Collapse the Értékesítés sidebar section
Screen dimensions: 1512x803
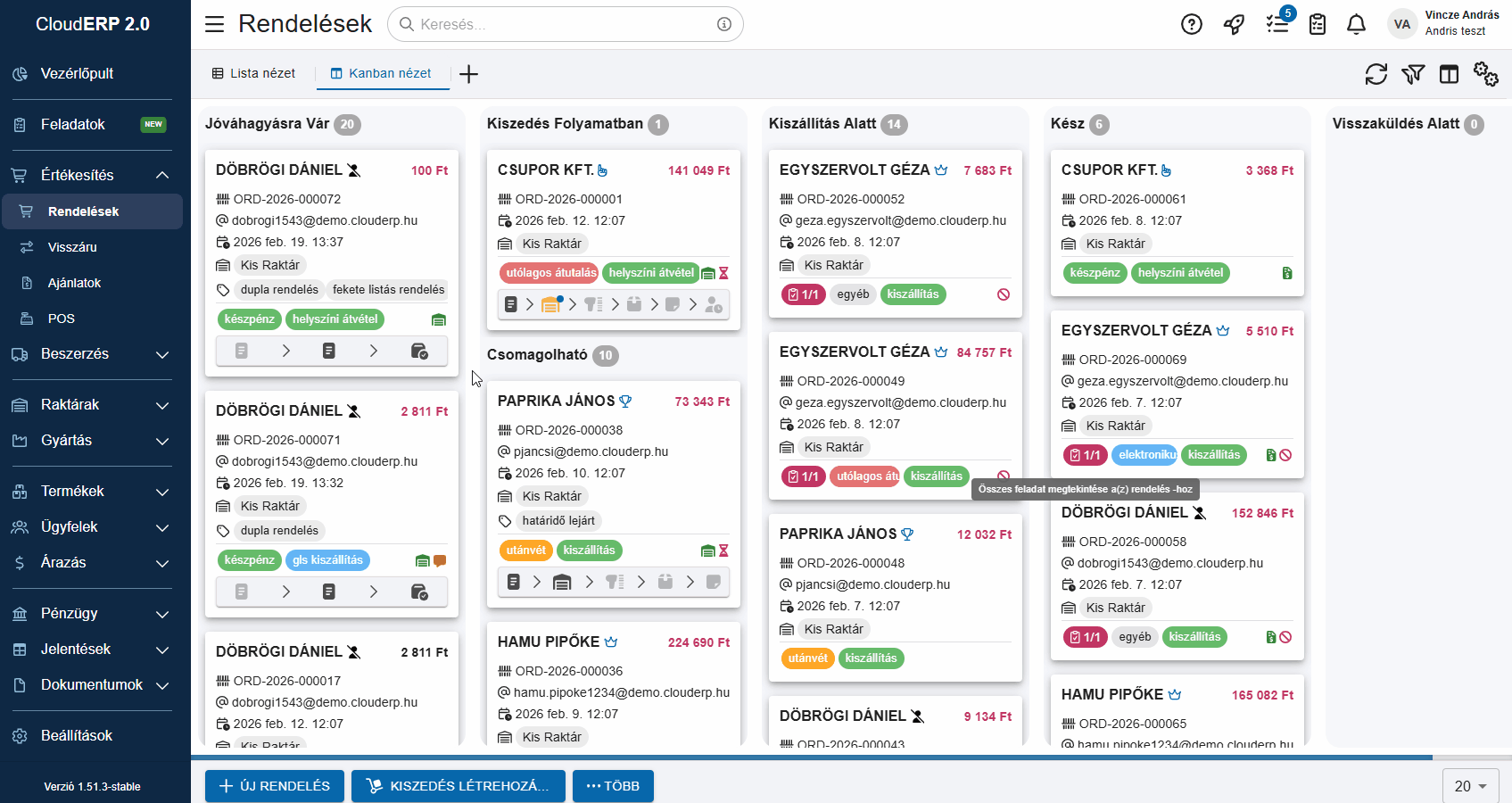[88, 175]
